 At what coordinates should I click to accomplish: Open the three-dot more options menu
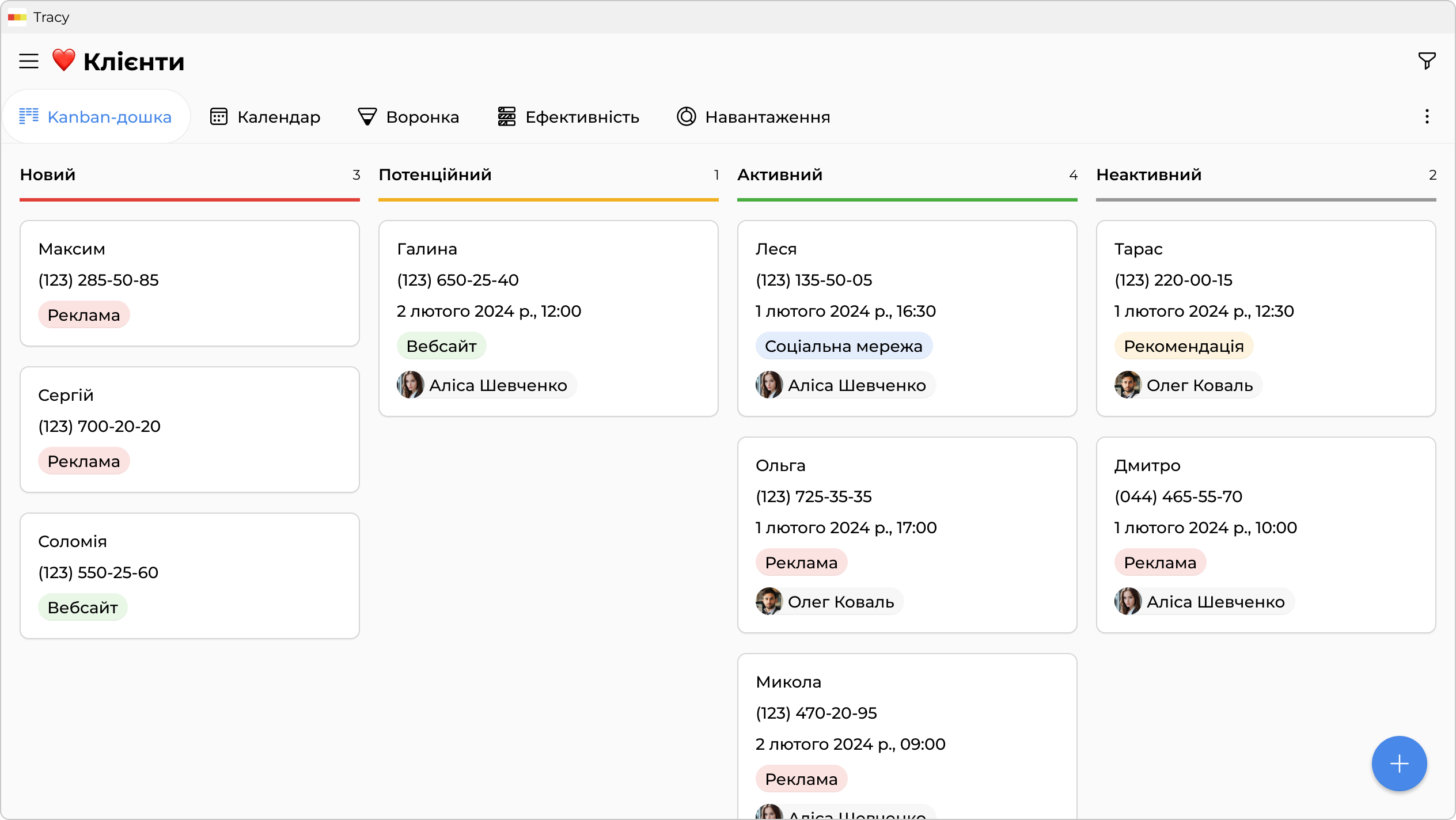pos(1427,117)
